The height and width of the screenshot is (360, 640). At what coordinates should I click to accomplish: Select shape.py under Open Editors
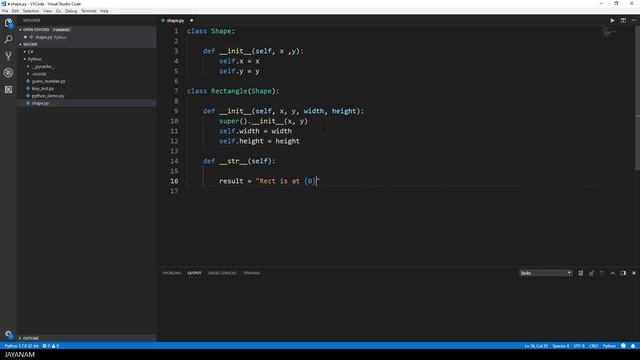tap(44, 37)
